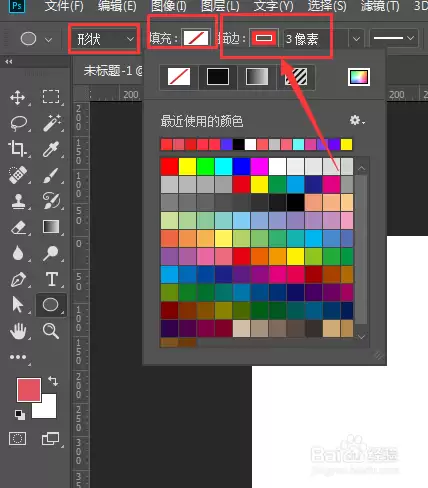The image size is (428, 488).
Task: Open the 描边 stroke swatch picker
Action: (x=264, y=38)
